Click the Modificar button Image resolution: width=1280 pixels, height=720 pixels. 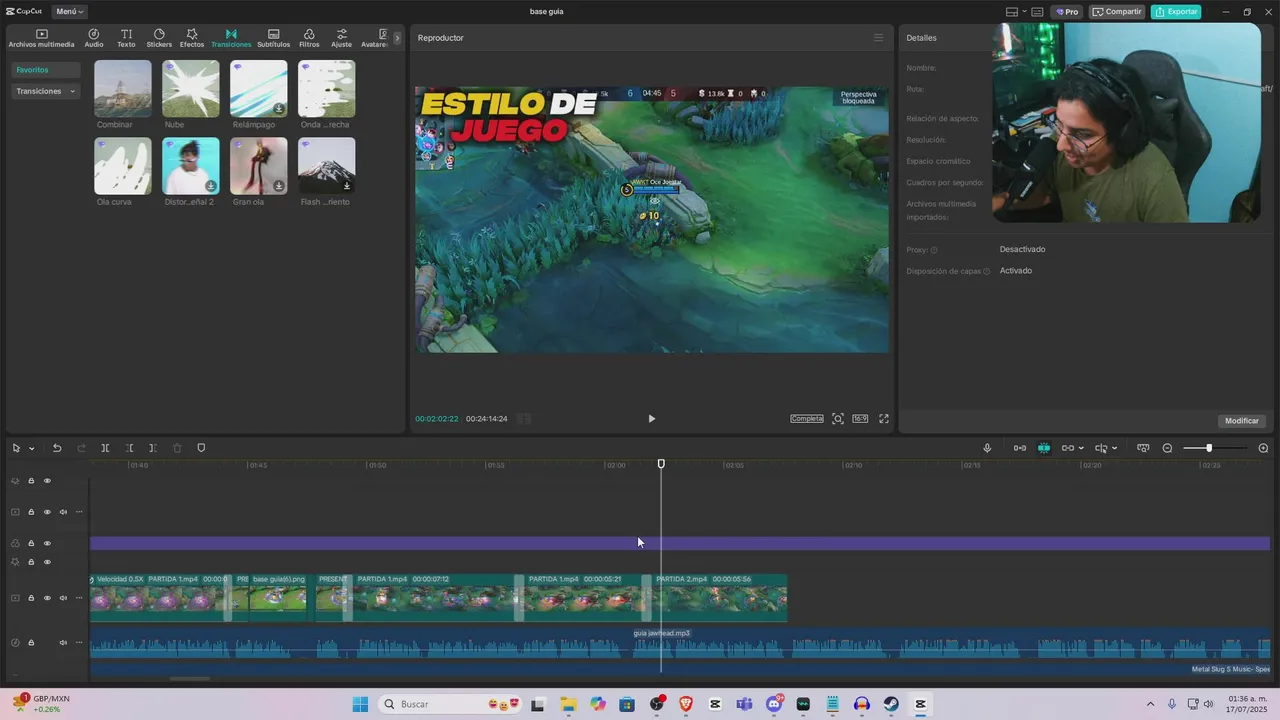(1242, 421)
